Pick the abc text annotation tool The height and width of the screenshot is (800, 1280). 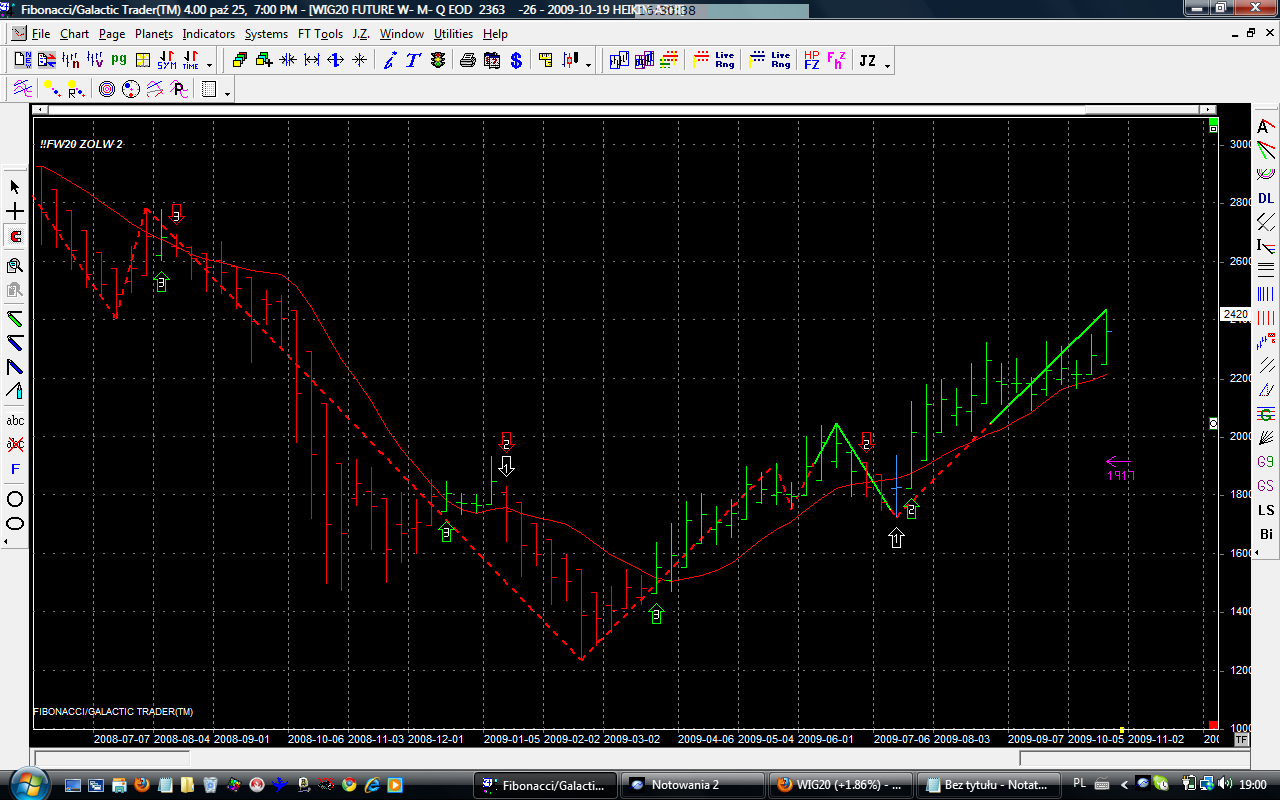tap(15, 421)
